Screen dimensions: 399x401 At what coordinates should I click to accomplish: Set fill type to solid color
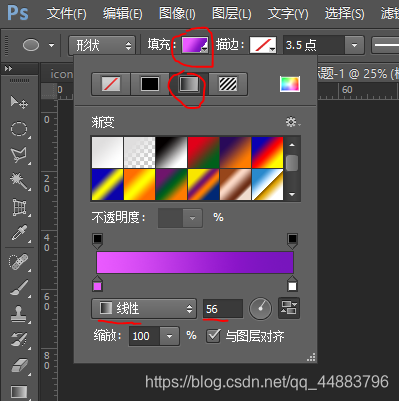coord(150,84)
